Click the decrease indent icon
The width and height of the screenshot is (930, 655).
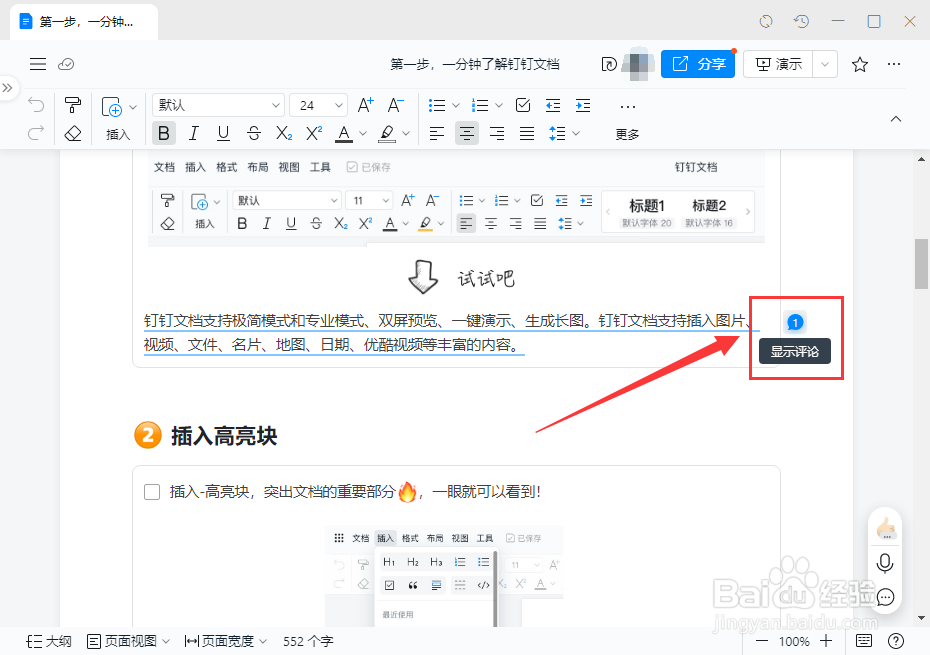click(x=553, y=106)
